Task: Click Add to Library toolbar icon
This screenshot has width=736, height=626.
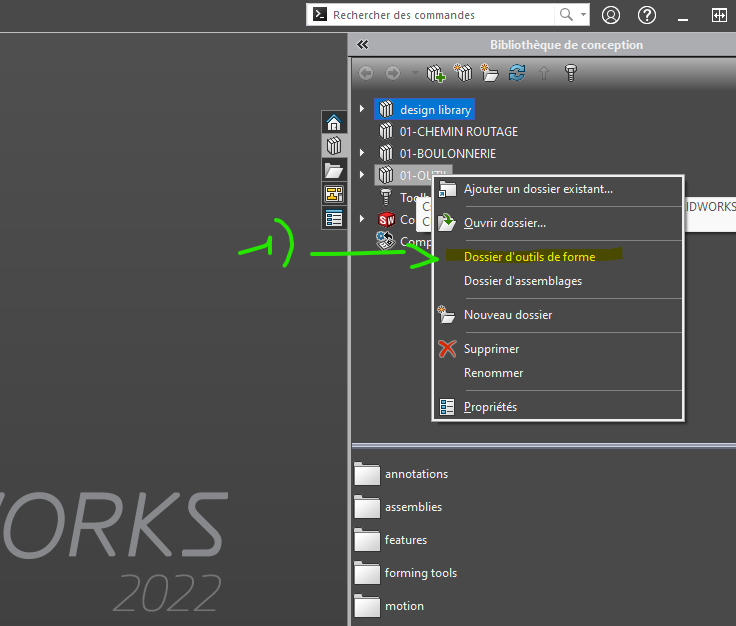Action: point(436,73)
